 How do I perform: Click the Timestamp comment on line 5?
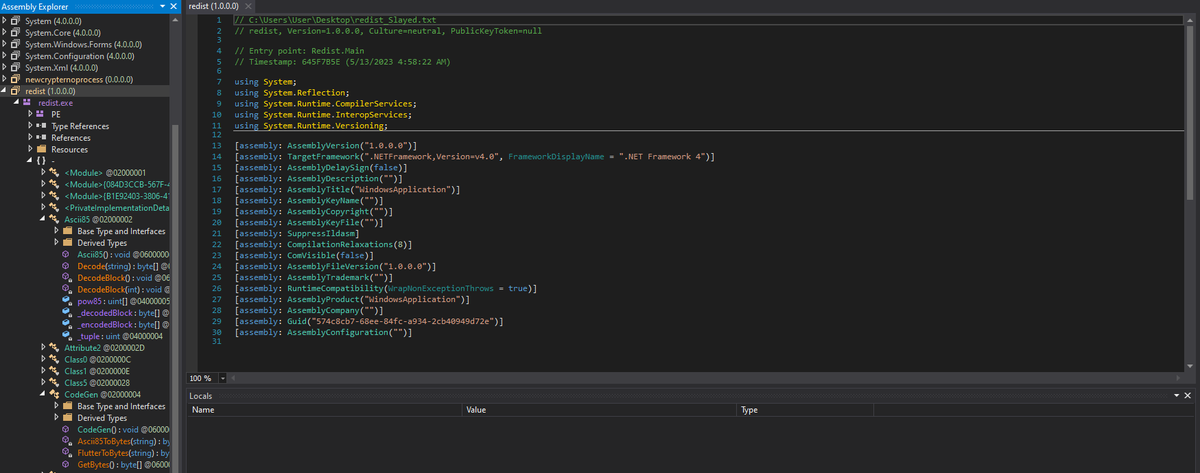click(x=342, y=61)
